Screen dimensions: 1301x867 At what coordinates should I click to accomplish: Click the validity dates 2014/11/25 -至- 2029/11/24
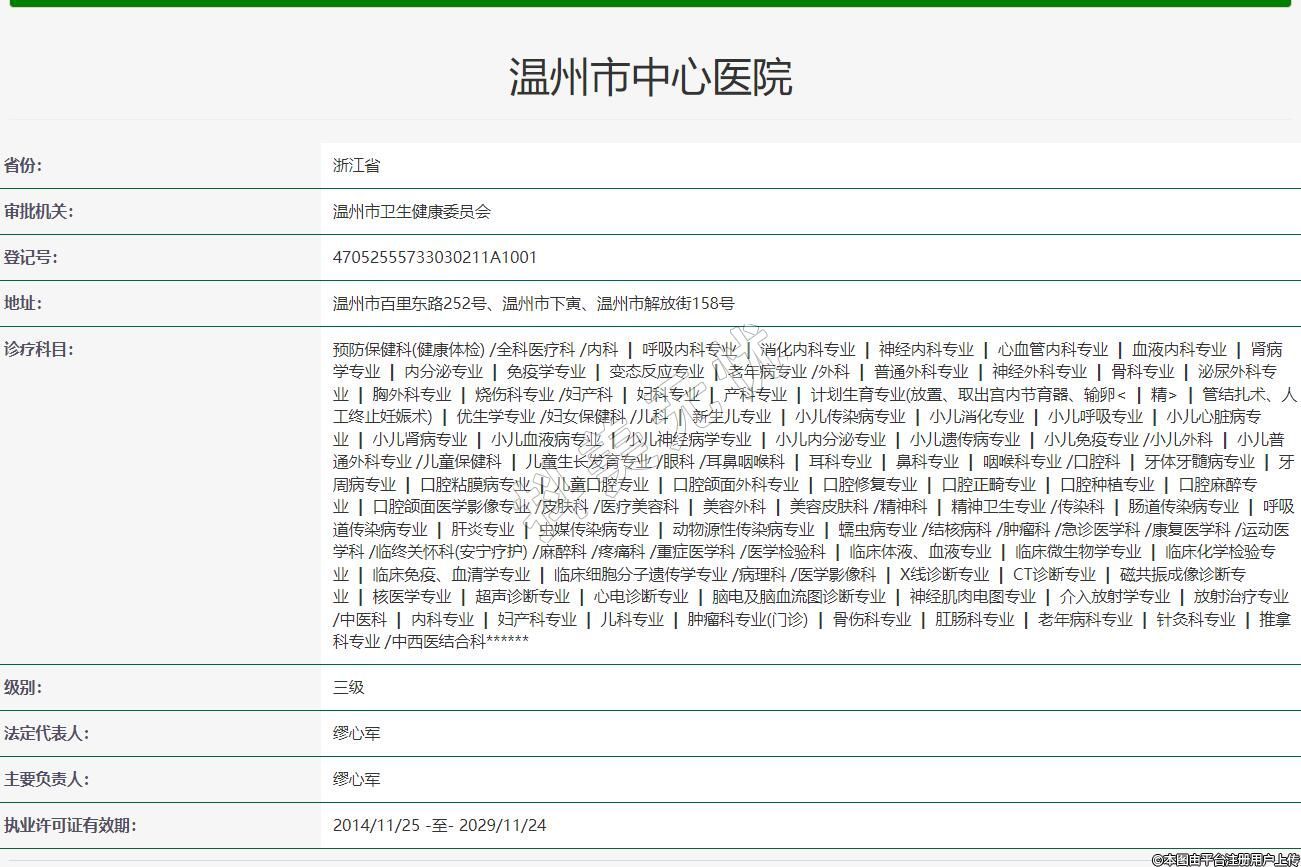pos(439,826)
